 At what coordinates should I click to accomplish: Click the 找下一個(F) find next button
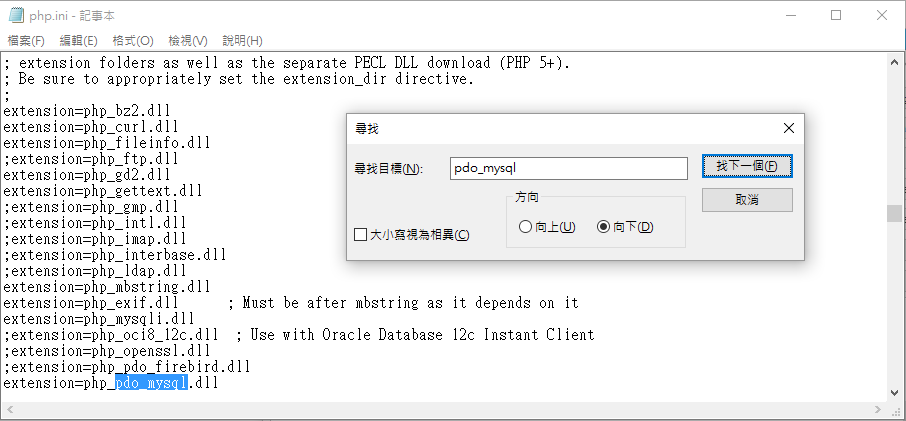(x=747, y=166)
